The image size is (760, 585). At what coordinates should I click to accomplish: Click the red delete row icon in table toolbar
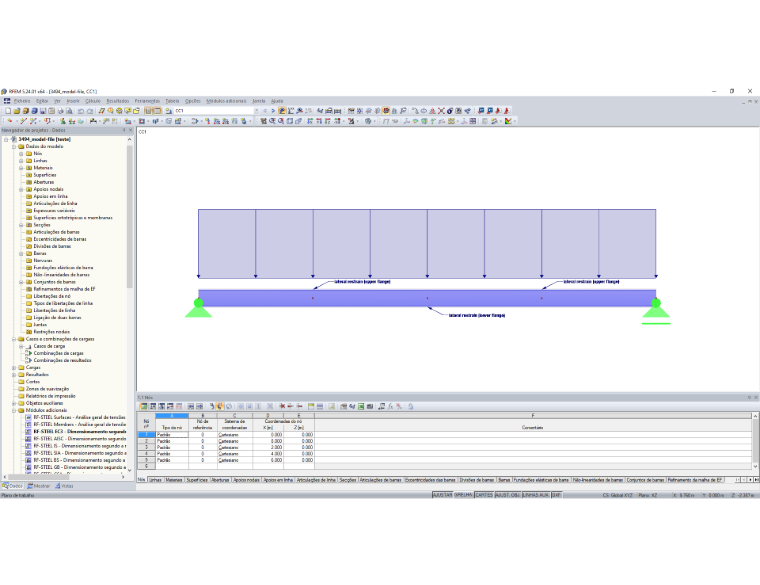[x=283, y=406]
